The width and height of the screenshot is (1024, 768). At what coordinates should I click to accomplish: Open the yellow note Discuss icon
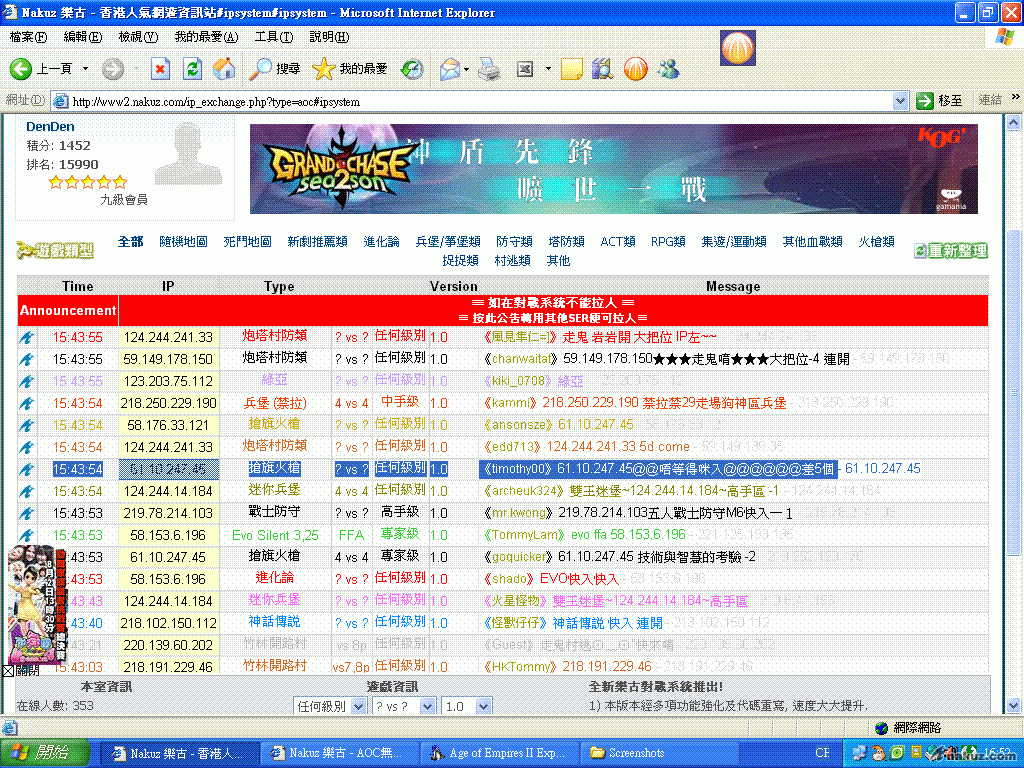click(x=571, y=69)
